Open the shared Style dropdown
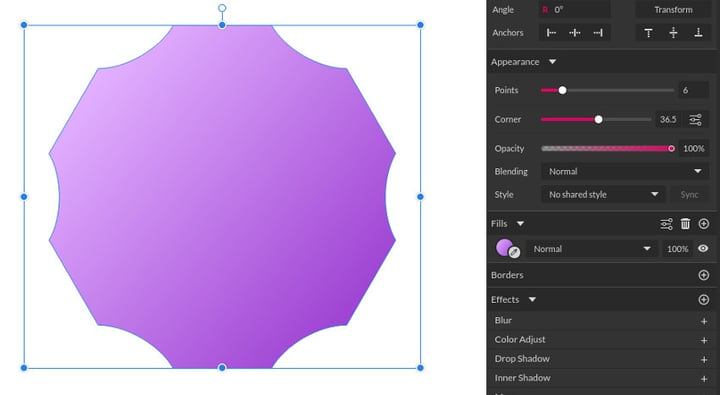720x395 pixels. [603, 195]
